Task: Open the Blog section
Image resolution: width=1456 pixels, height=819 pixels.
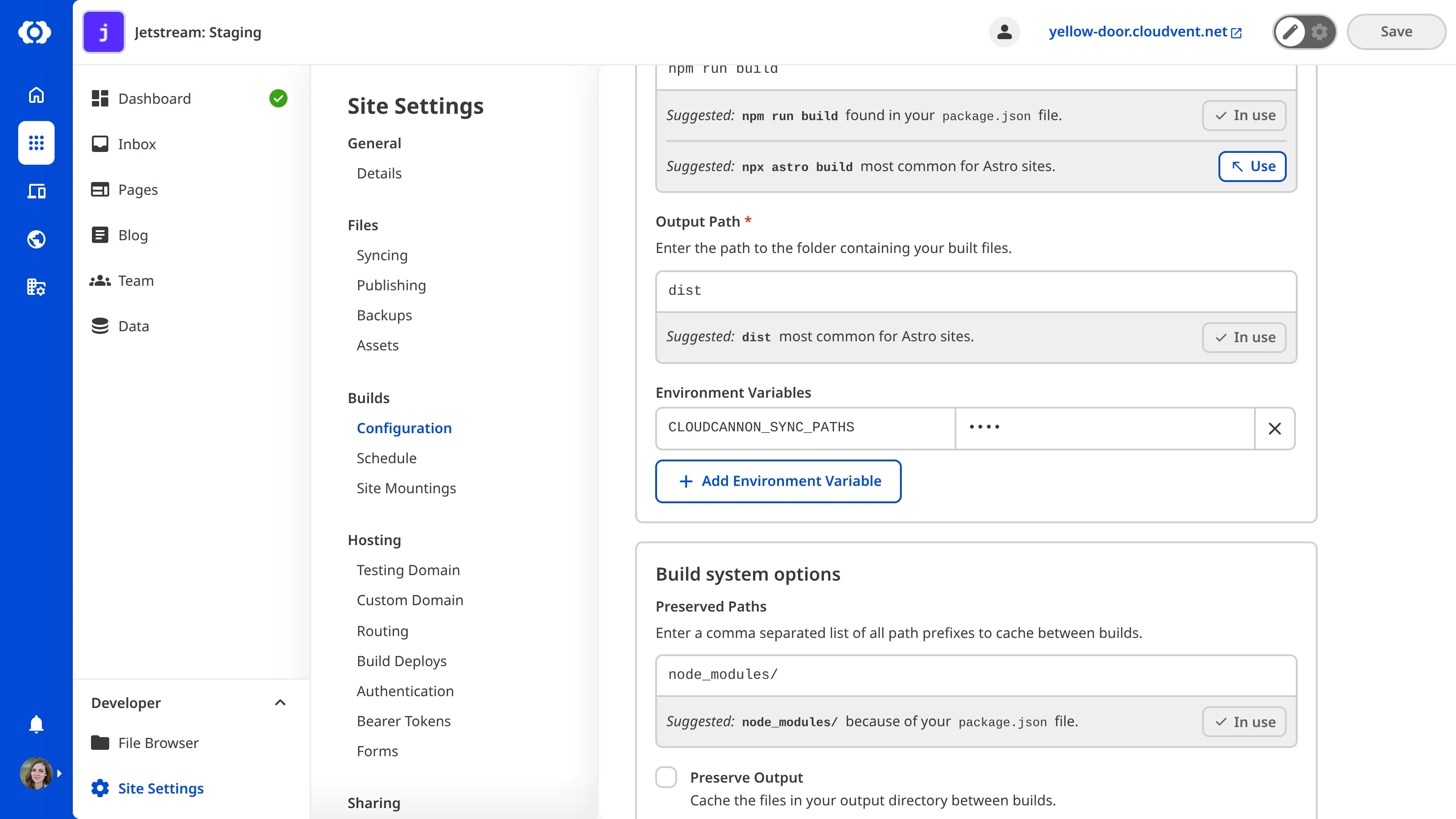Action: tap(132, 235)
